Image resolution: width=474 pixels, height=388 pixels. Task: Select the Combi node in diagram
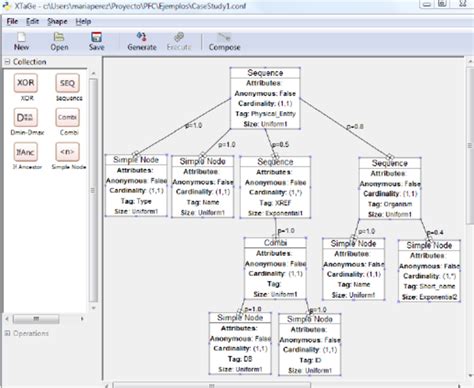click(275, 268)
